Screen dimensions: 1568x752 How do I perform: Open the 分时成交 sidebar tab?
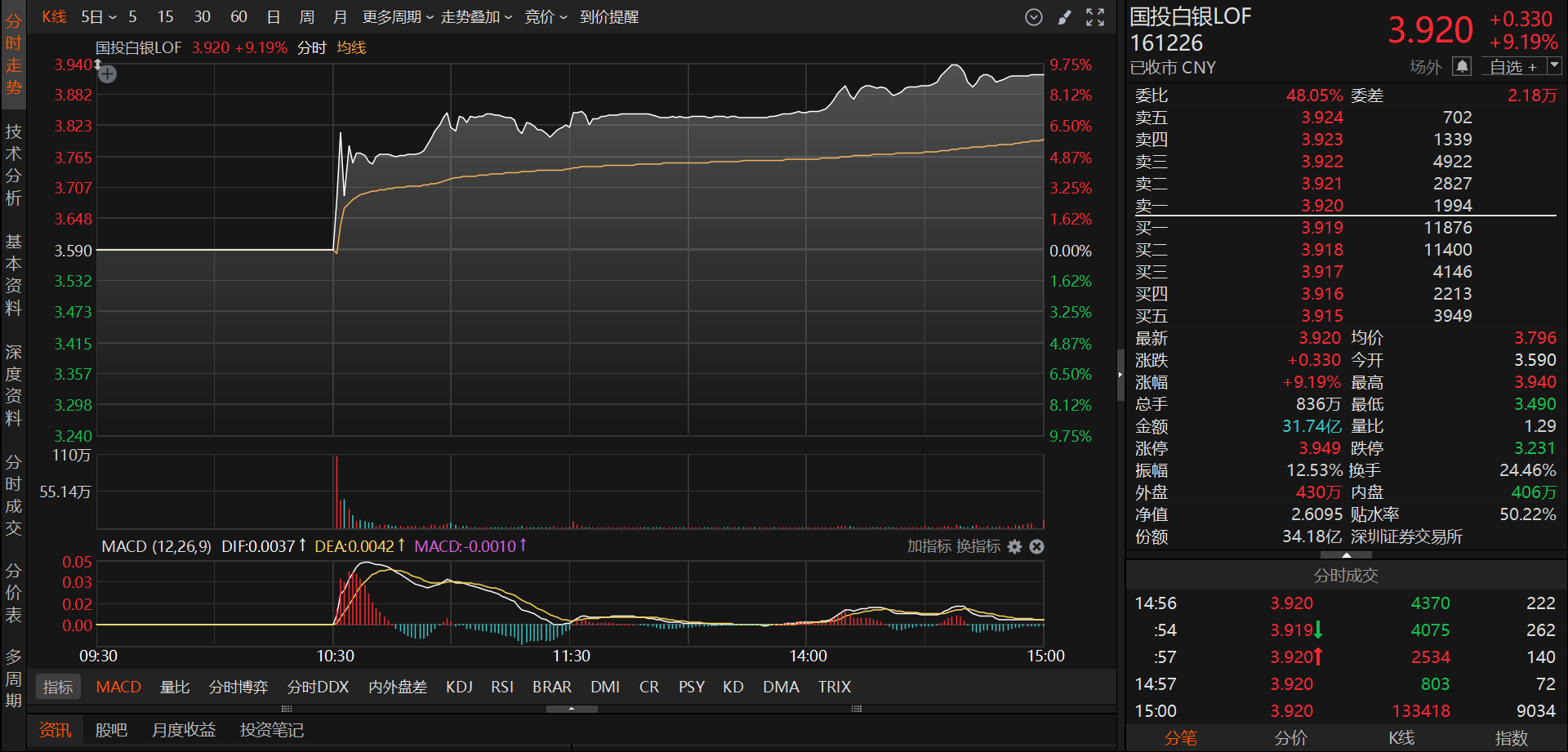click(13, 496)
